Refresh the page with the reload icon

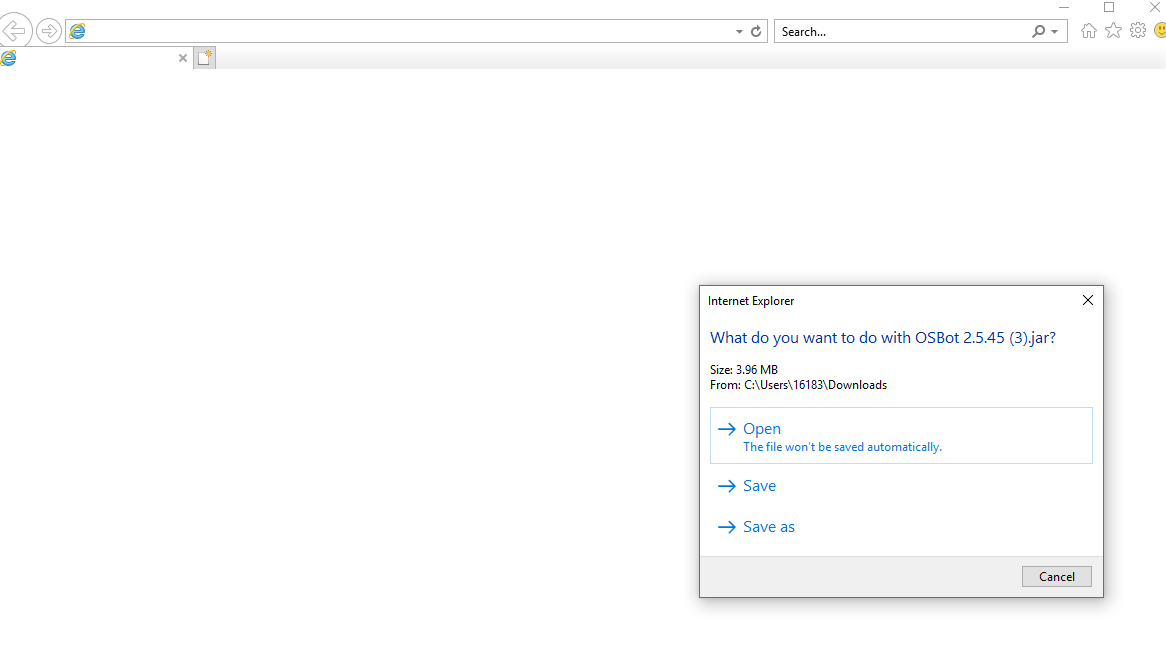(756, 31)
